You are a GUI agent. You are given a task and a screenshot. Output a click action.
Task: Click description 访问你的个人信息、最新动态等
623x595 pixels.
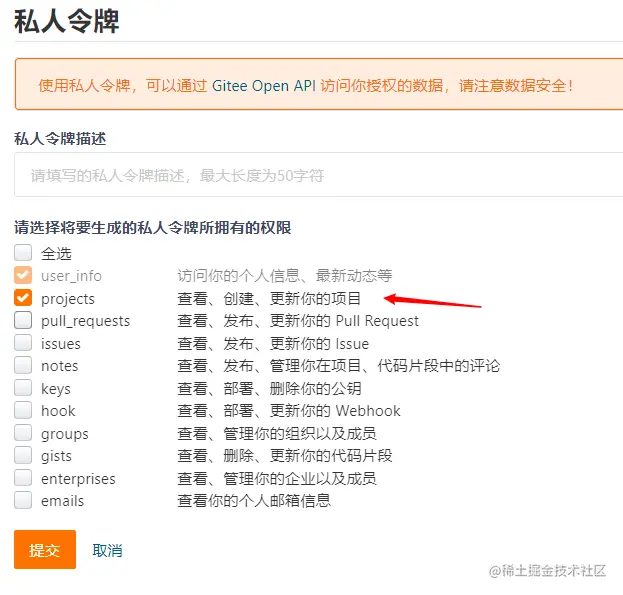[x=284, y=276]
